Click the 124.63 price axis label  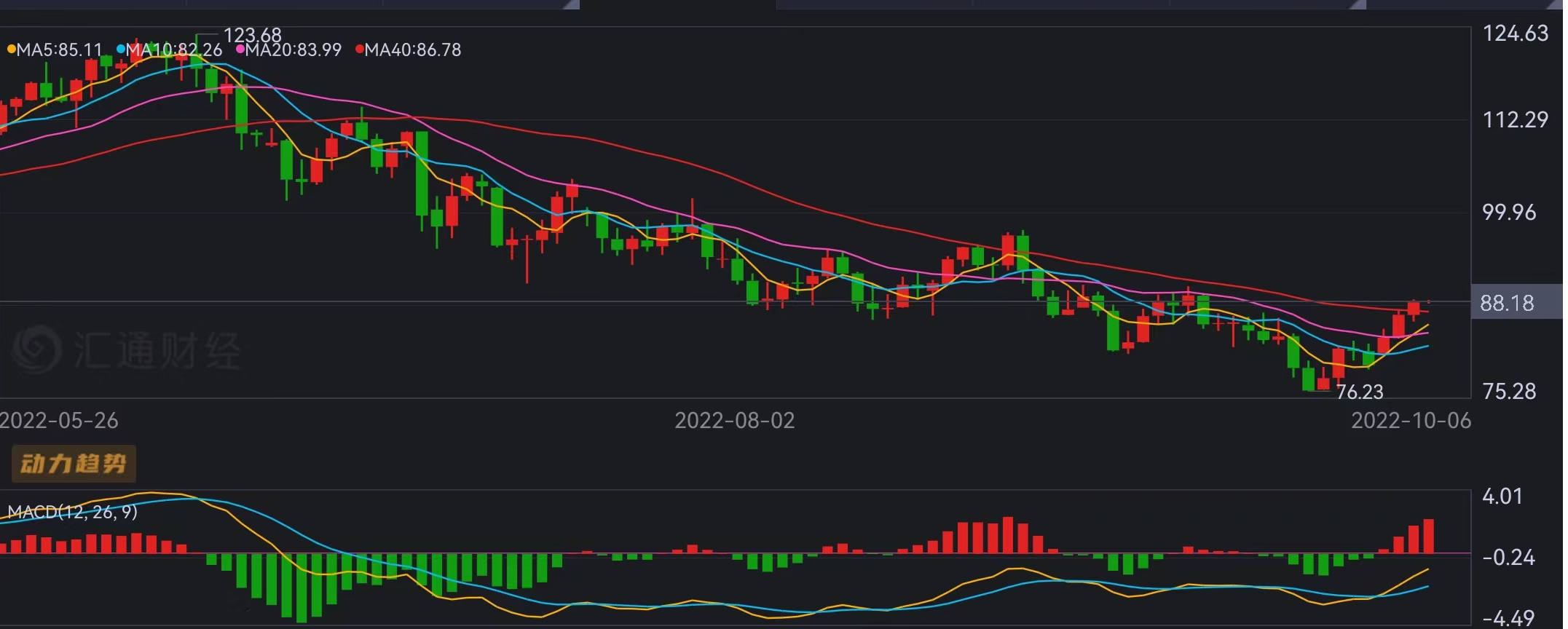point(1515,33)
